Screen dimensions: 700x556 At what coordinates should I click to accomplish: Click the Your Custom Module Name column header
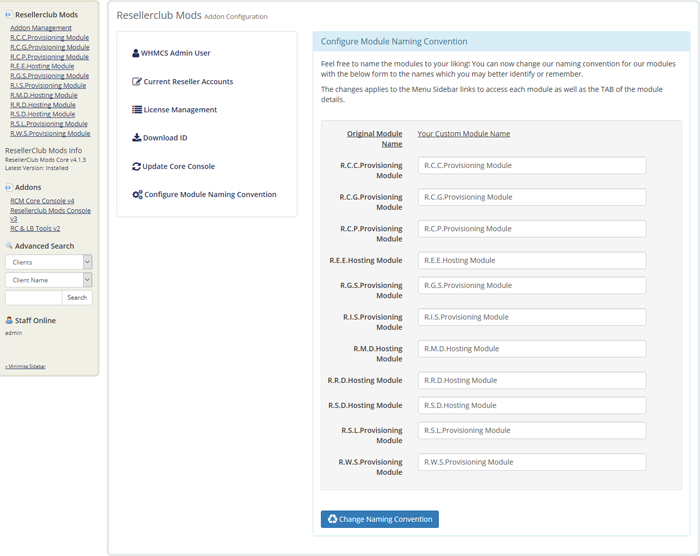click(x=463, y=134)
